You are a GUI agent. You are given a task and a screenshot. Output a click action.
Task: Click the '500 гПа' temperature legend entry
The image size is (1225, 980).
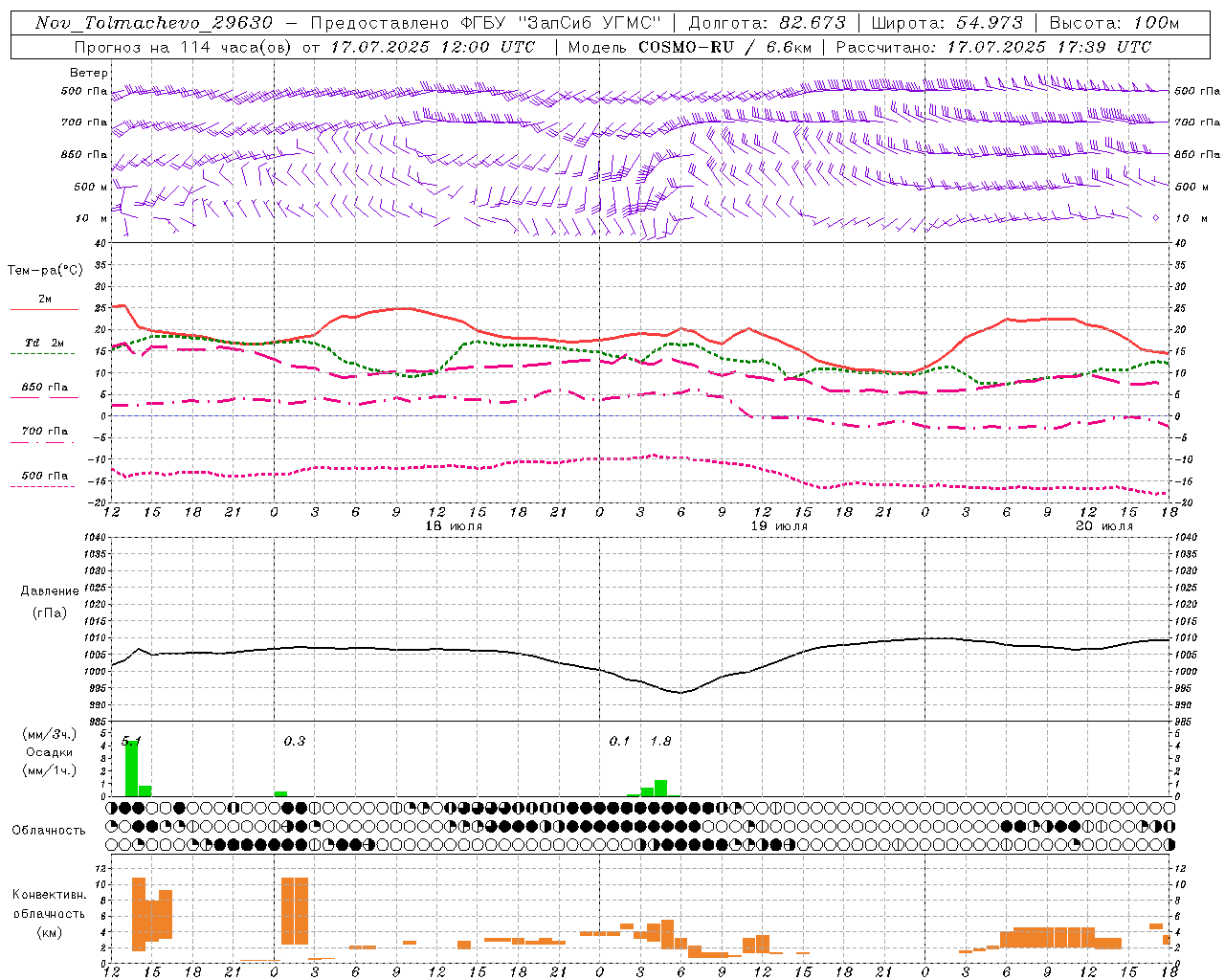click(45, 476)
